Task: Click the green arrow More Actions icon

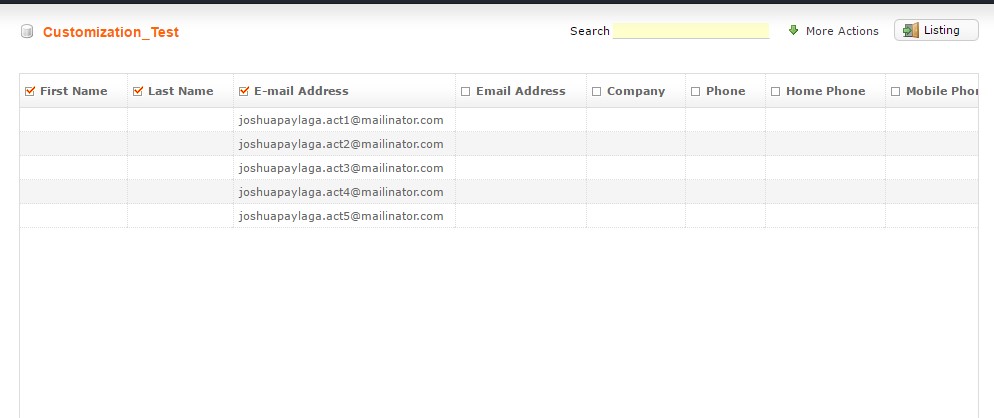Action: point(793,31)
